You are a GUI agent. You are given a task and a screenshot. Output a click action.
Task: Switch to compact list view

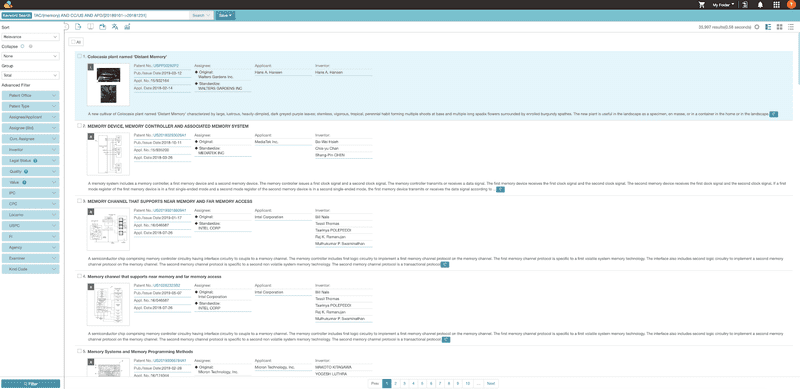click(x=791, y=27)
